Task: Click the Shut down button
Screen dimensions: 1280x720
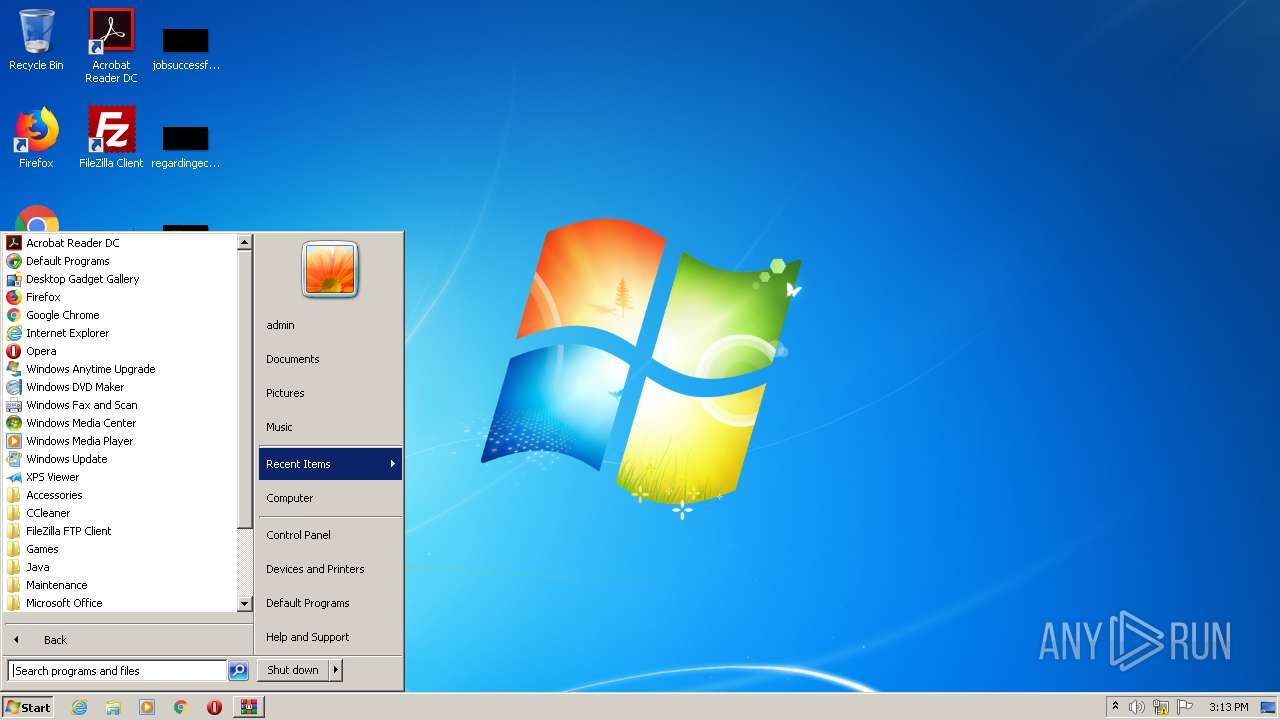Action: [293, 670]
